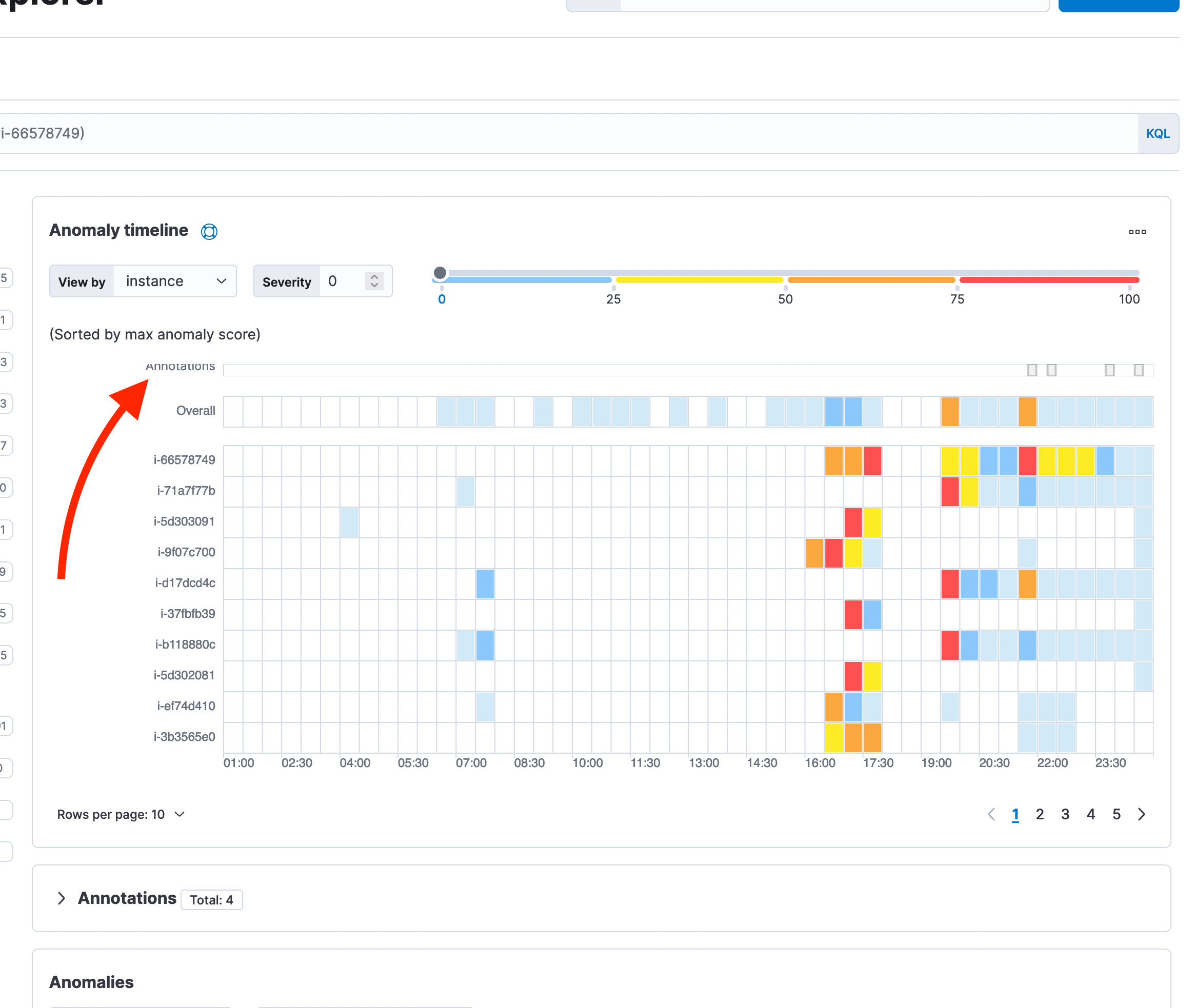Open the View by instance dropdown

click(174, 280)
